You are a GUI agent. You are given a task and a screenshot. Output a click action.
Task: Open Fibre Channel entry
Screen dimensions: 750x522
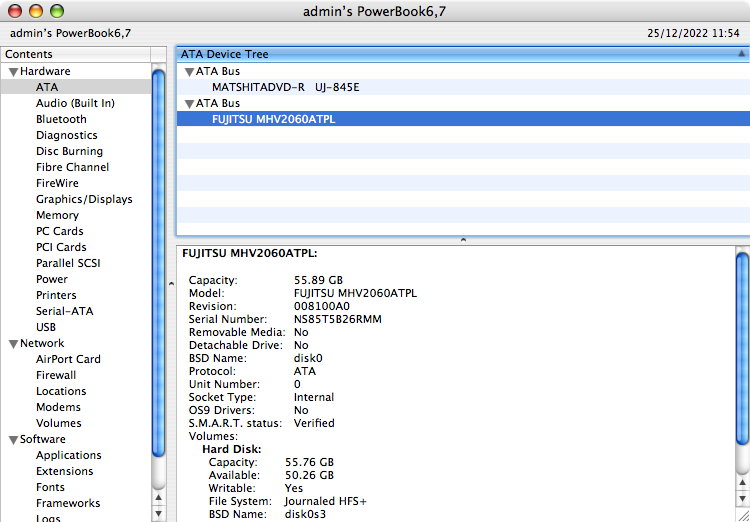[x=72, y=167]
